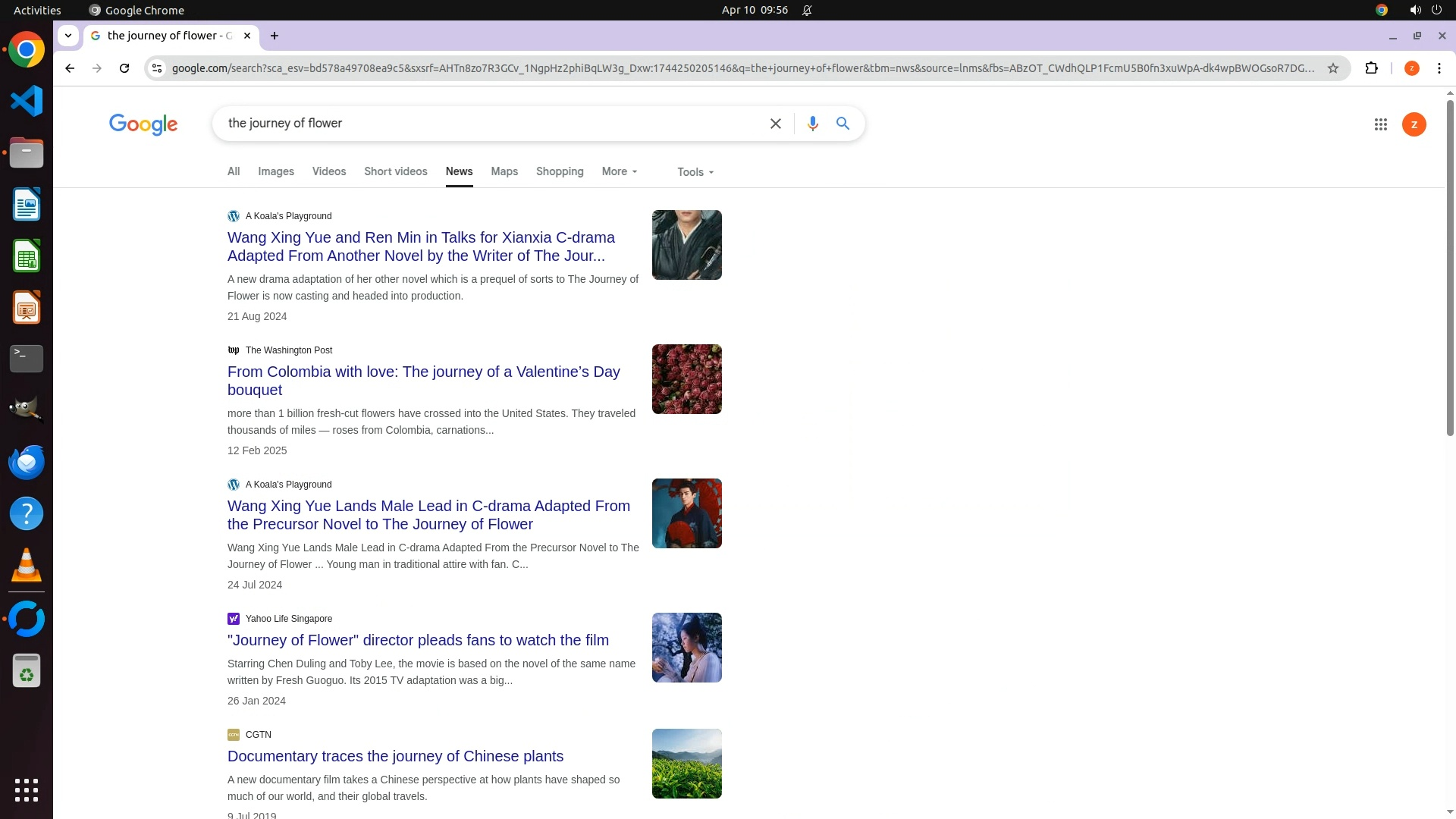Open the Google apps grid
Screen dimensions: 1456x819
[1380, 124]
